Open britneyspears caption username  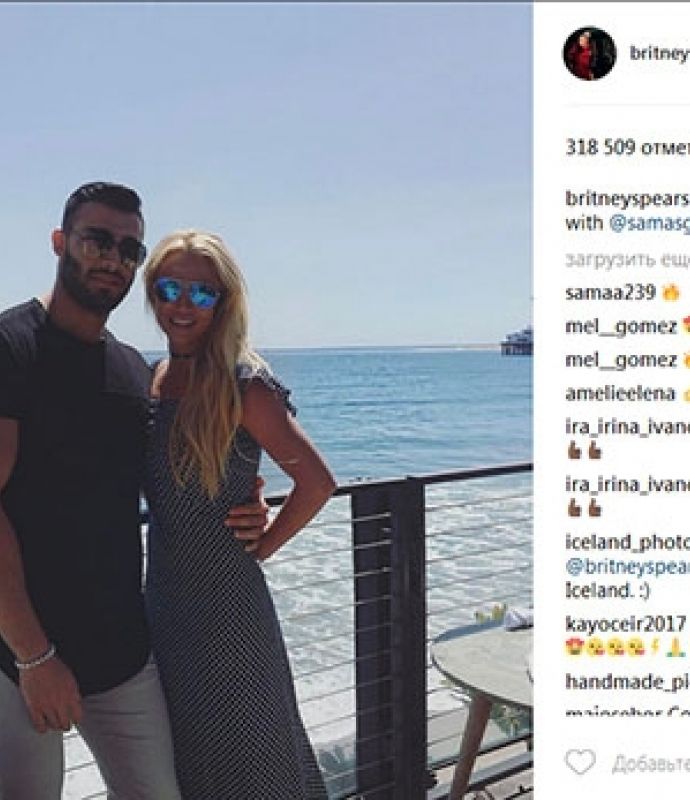[628, 198]
